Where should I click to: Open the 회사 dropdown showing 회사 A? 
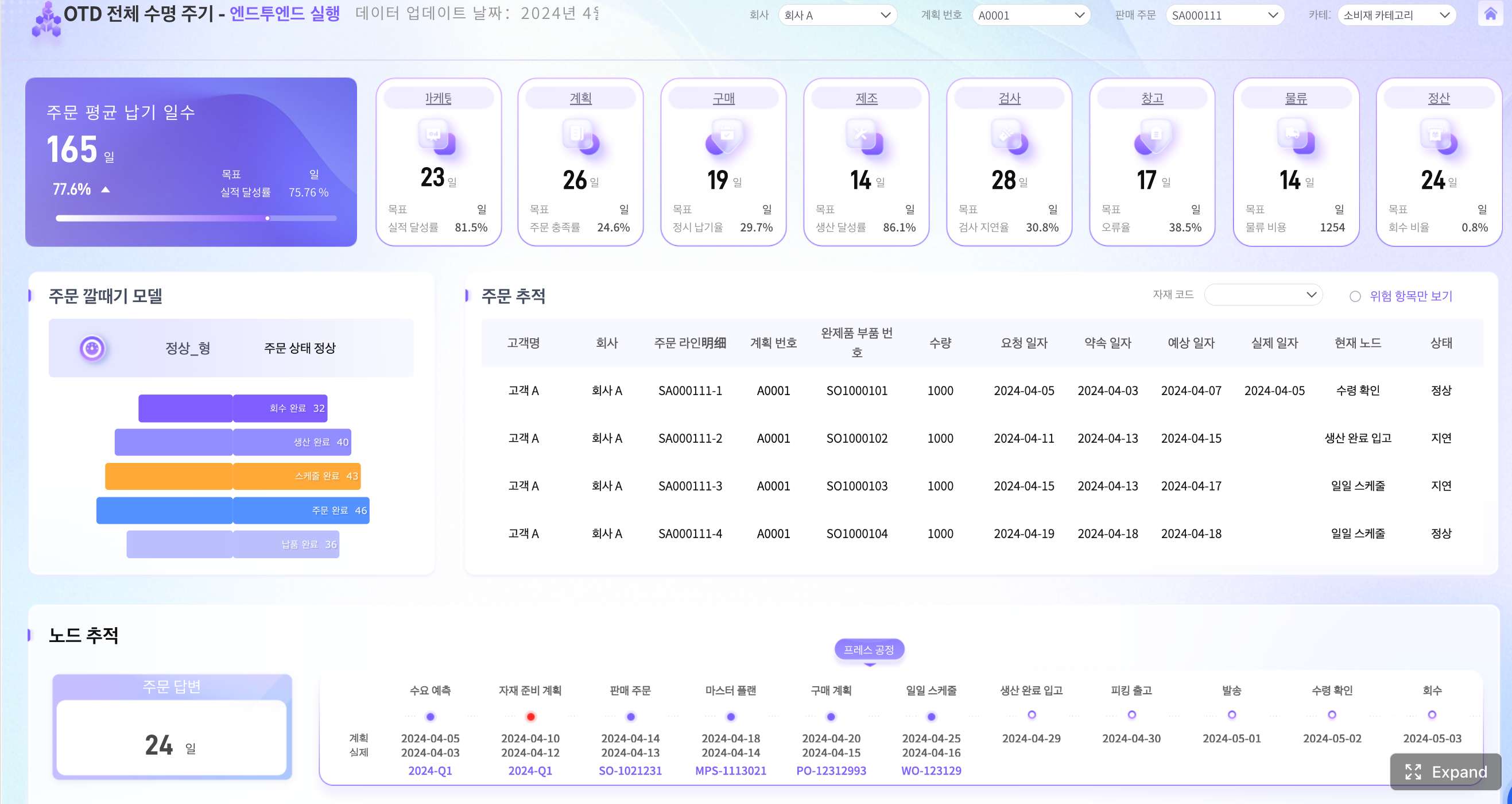coord(838,16)
